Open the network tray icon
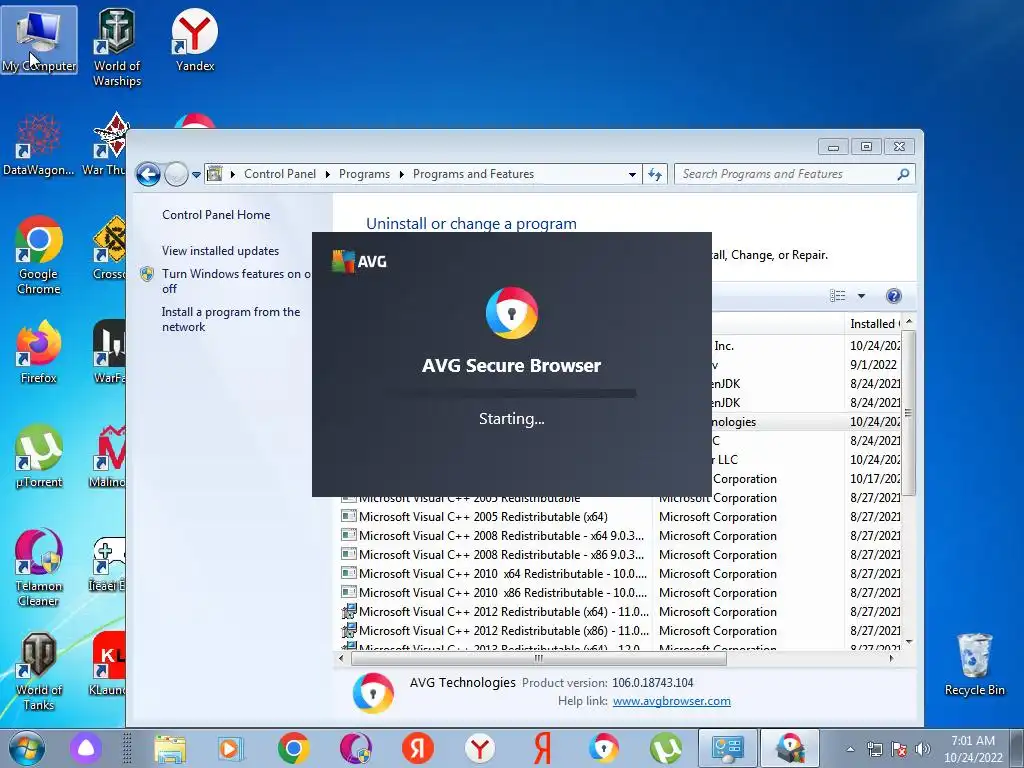 [874, 749]
